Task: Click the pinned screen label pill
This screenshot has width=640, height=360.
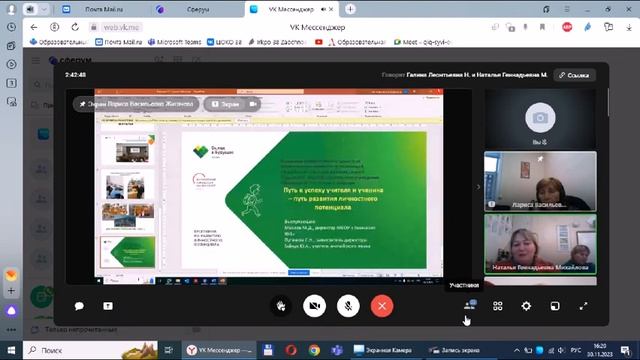Action: coord(136,104)
